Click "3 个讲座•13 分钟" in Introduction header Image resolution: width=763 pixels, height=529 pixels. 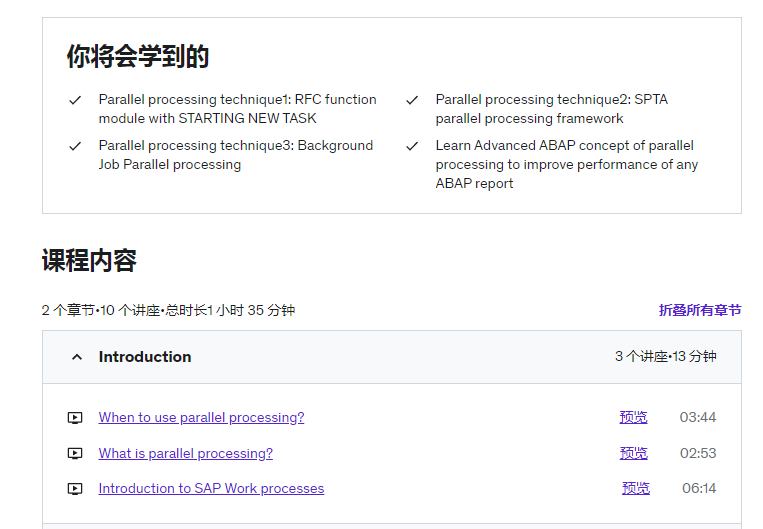[665, 357]
